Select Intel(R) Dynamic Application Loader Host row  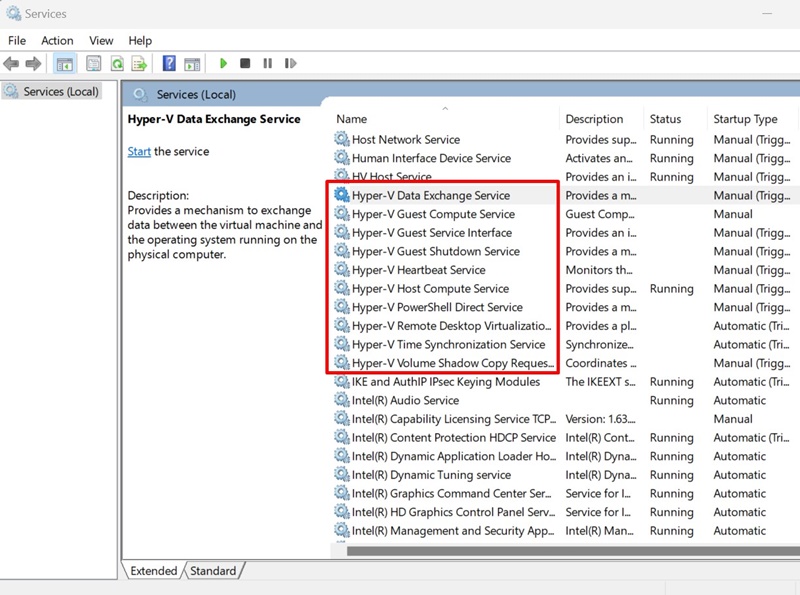[564, 456]
